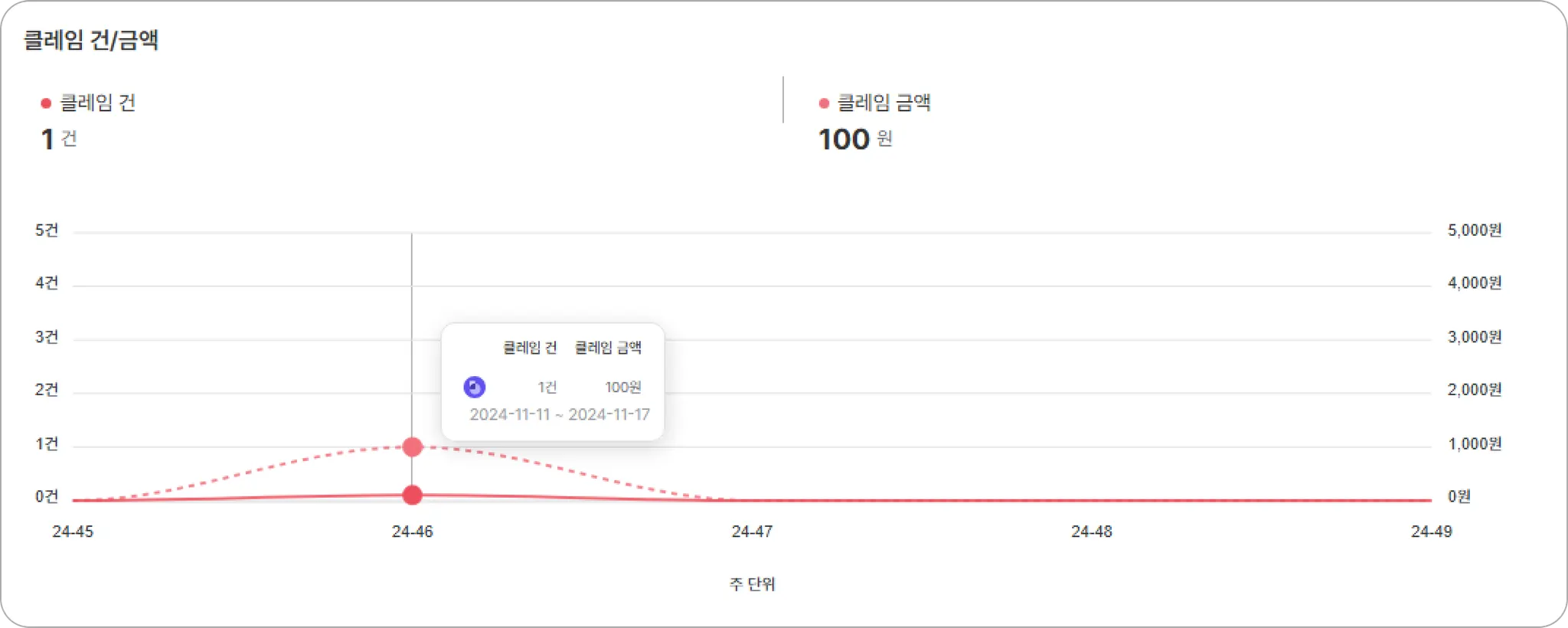
Task: Click the 주 단위 axis caption
Action: 752,584
